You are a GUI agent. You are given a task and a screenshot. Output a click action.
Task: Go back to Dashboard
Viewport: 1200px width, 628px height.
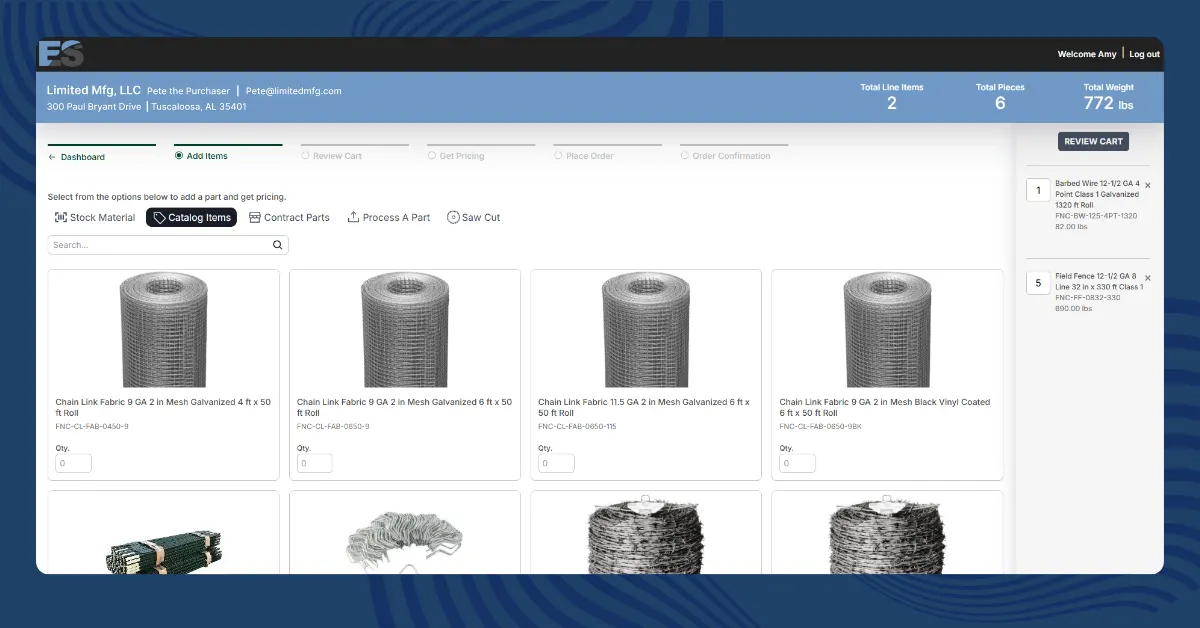(x=76, y=157)
